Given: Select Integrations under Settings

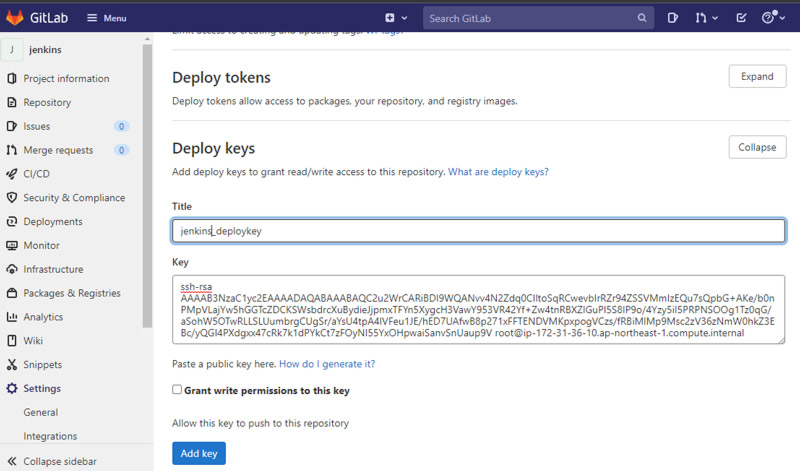Looking at the screenshot, I should click(50, 436).
